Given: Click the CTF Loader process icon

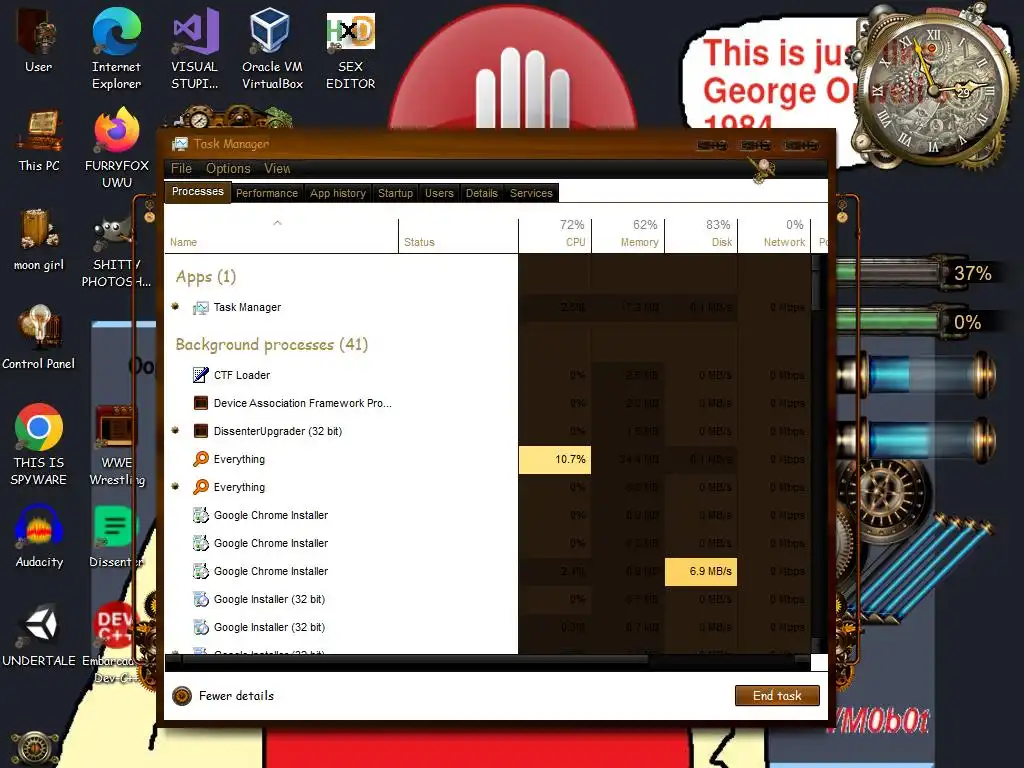Looking at the screenshot, I should pos(200,375).
